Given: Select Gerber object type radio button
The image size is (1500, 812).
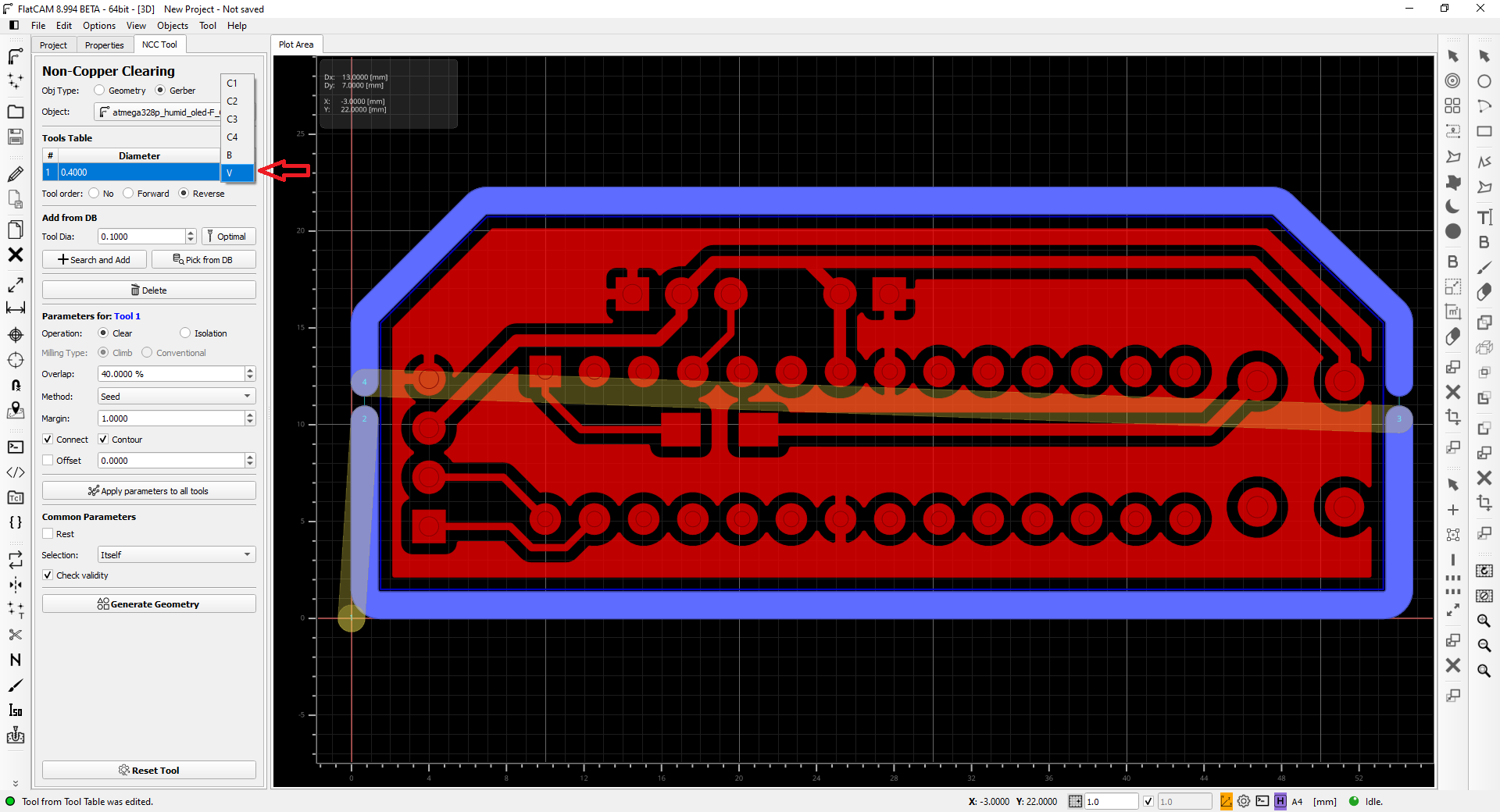Looking at the screenshot, I should tap(160, 91).
